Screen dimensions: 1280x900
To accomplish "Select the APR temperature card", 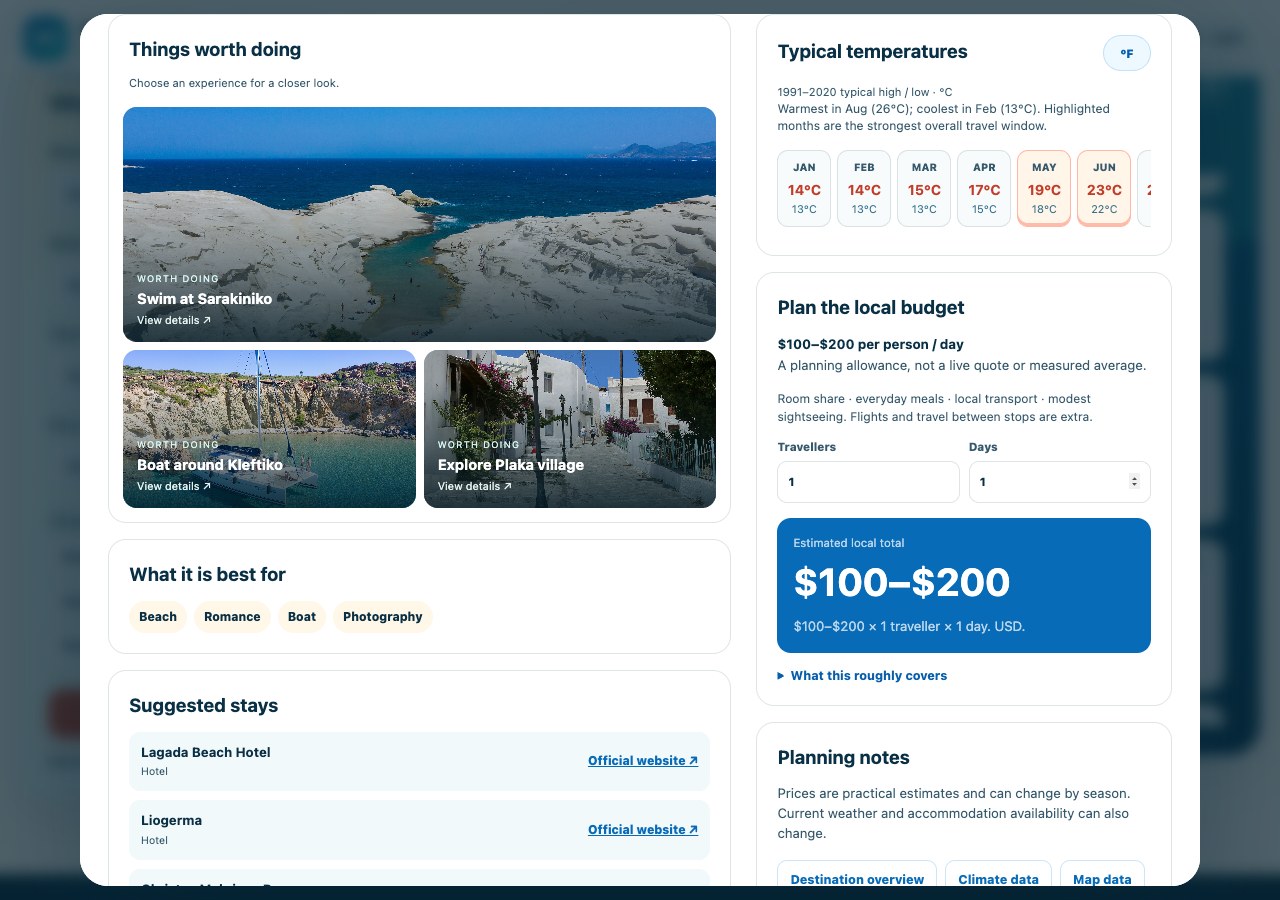I will click(x=984, y=189).
